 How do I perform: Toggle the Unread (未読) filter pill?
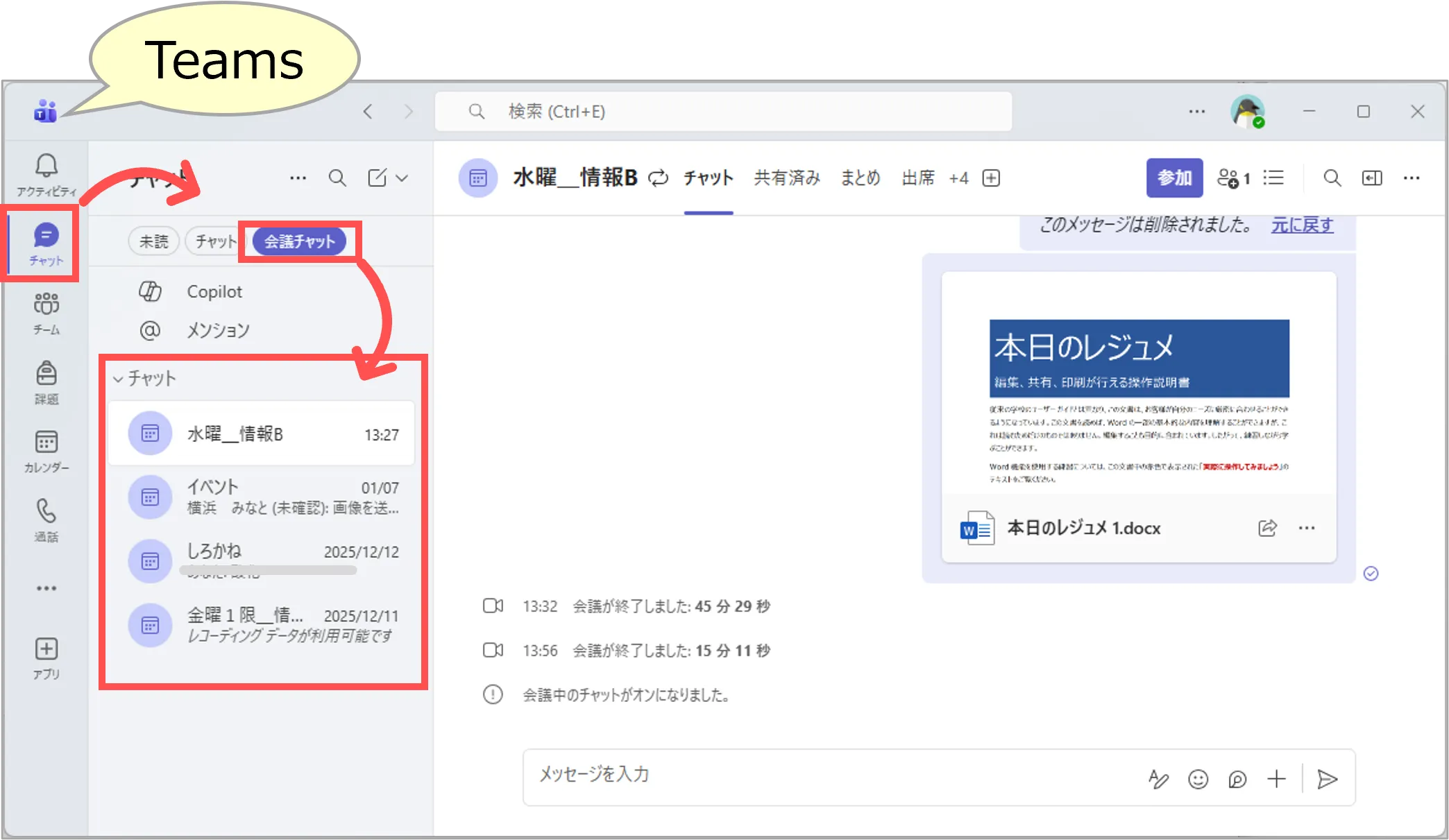point(153,241)
